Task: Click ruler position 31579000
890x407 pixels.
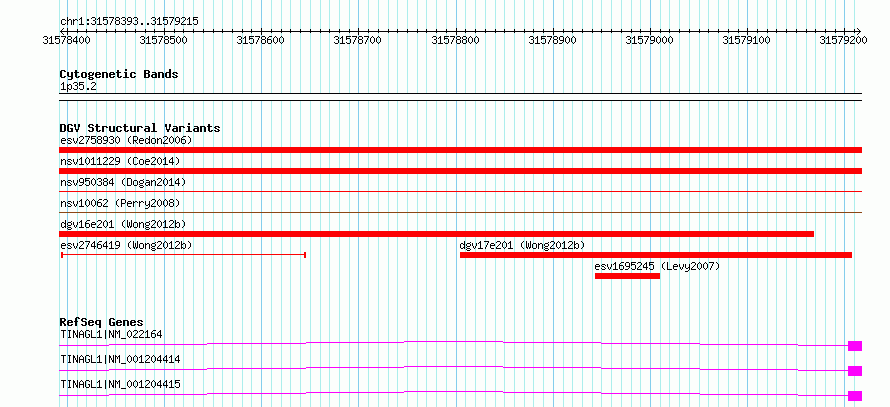Action: (x=649, y=40)
